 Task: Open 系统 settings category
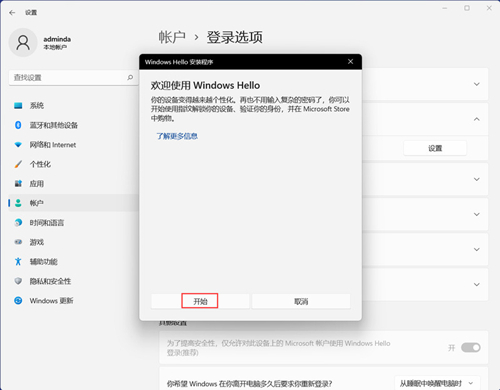(73, 106)
